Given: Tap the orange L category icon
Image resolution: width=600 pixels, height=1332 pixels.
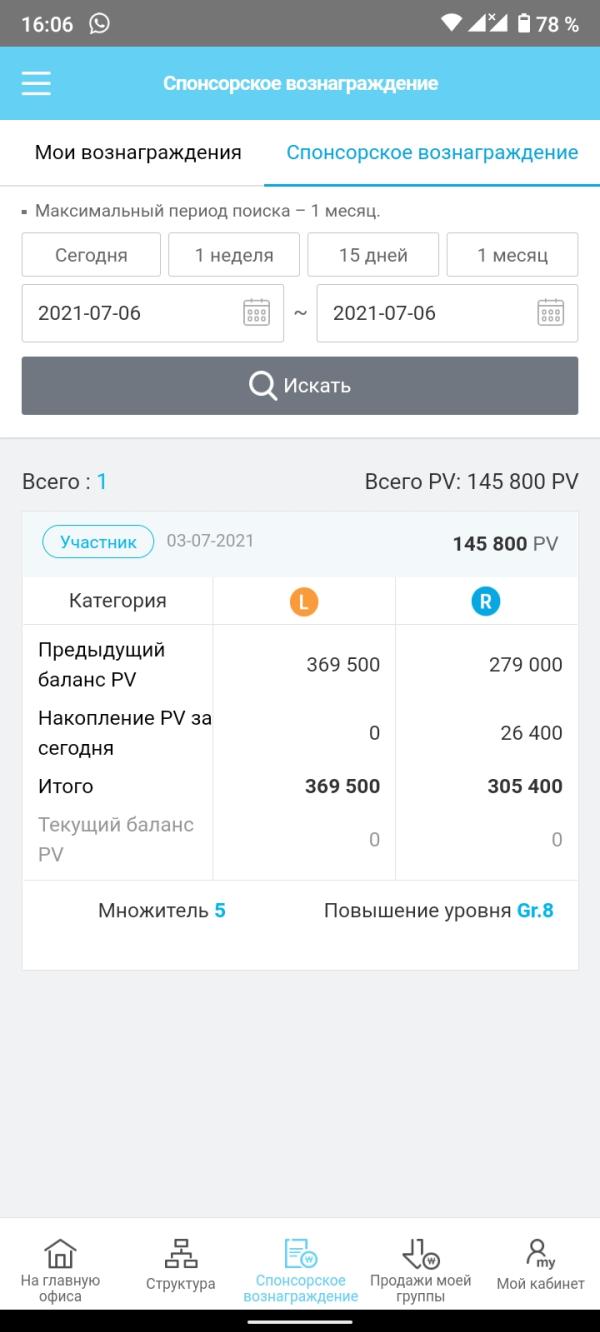Looking at the screenshot, I should click(x=304, y=601).
